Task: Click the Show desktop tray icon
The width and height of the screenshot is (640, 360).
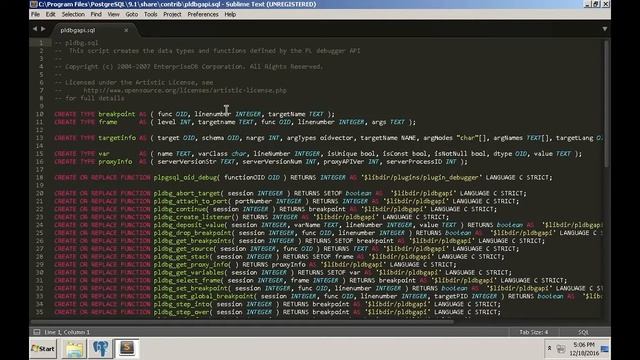Action: click(605, 349)
